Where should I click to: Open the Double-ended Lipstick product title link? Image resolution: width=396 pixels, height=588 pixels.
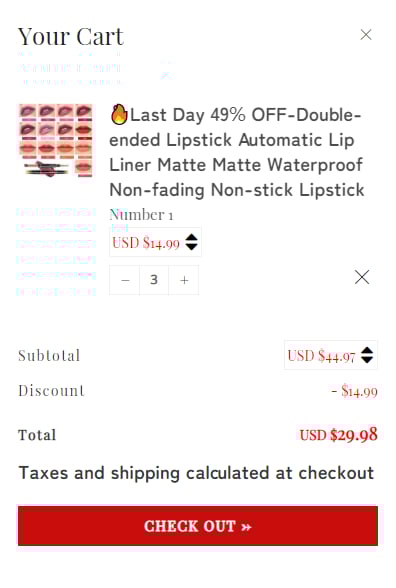[x=236, y=152]
